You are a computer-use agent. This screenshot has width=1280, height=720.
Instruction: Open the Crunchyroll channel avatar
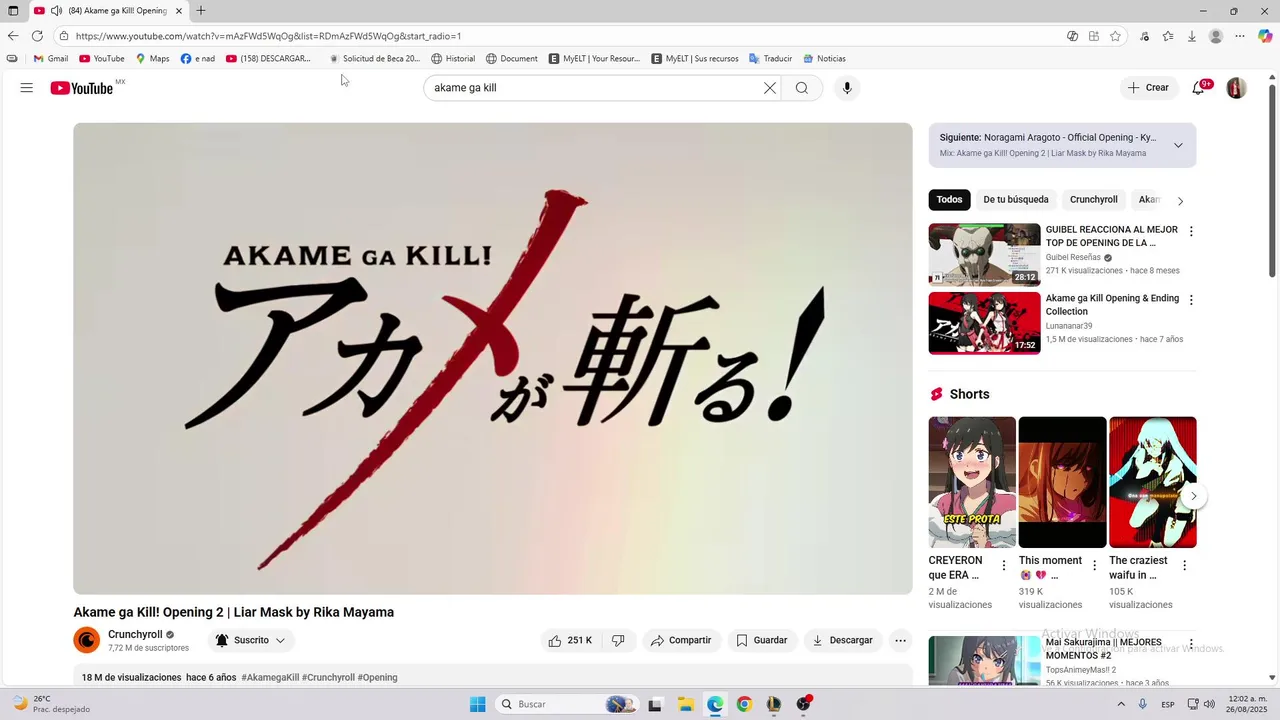(87, 640)
